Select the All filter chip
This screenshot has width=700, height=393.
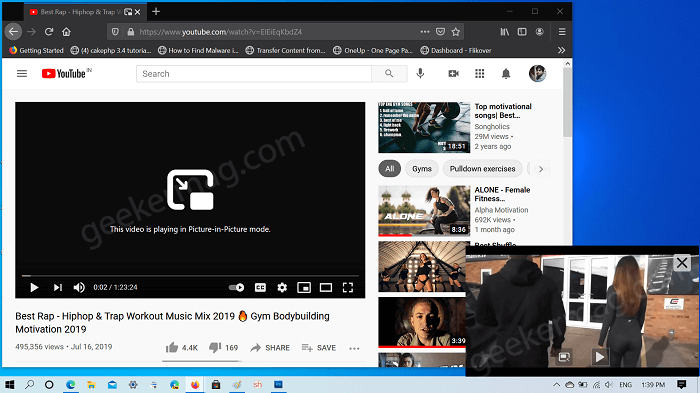390,169
